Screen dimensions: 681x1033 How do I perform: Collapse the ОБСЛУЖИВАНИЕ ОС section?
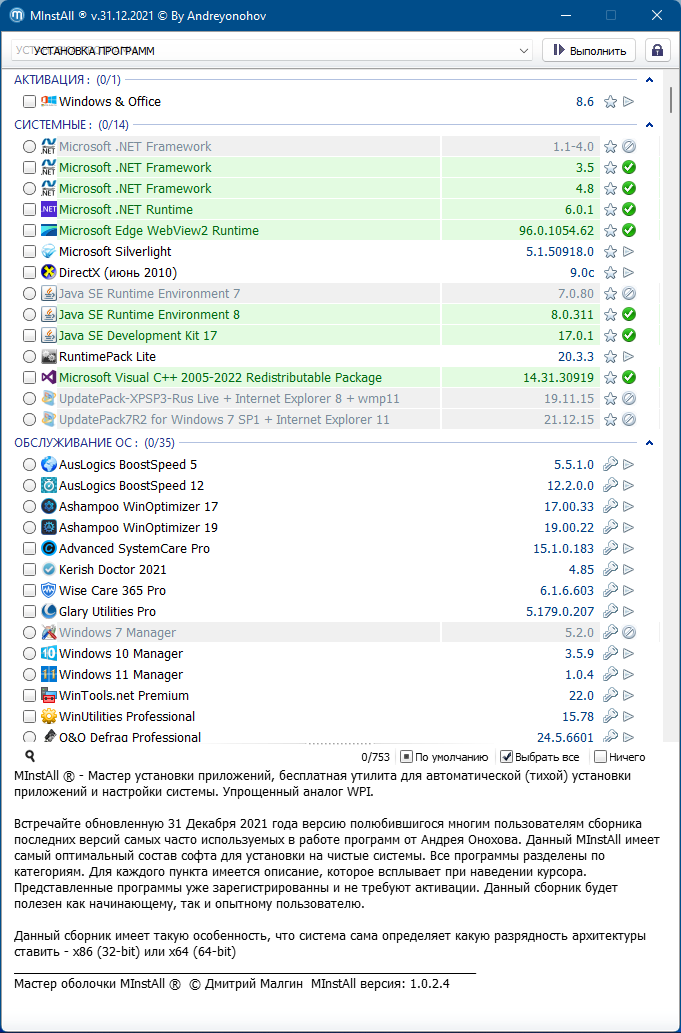(649, 443)
